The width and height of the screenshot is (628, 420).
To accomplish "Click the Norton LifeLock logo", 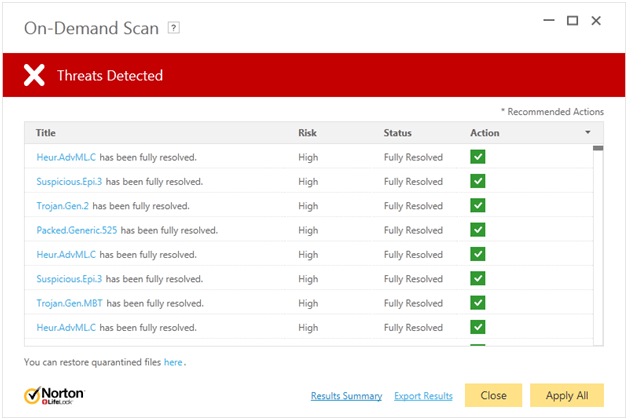I will click(54, 395).
